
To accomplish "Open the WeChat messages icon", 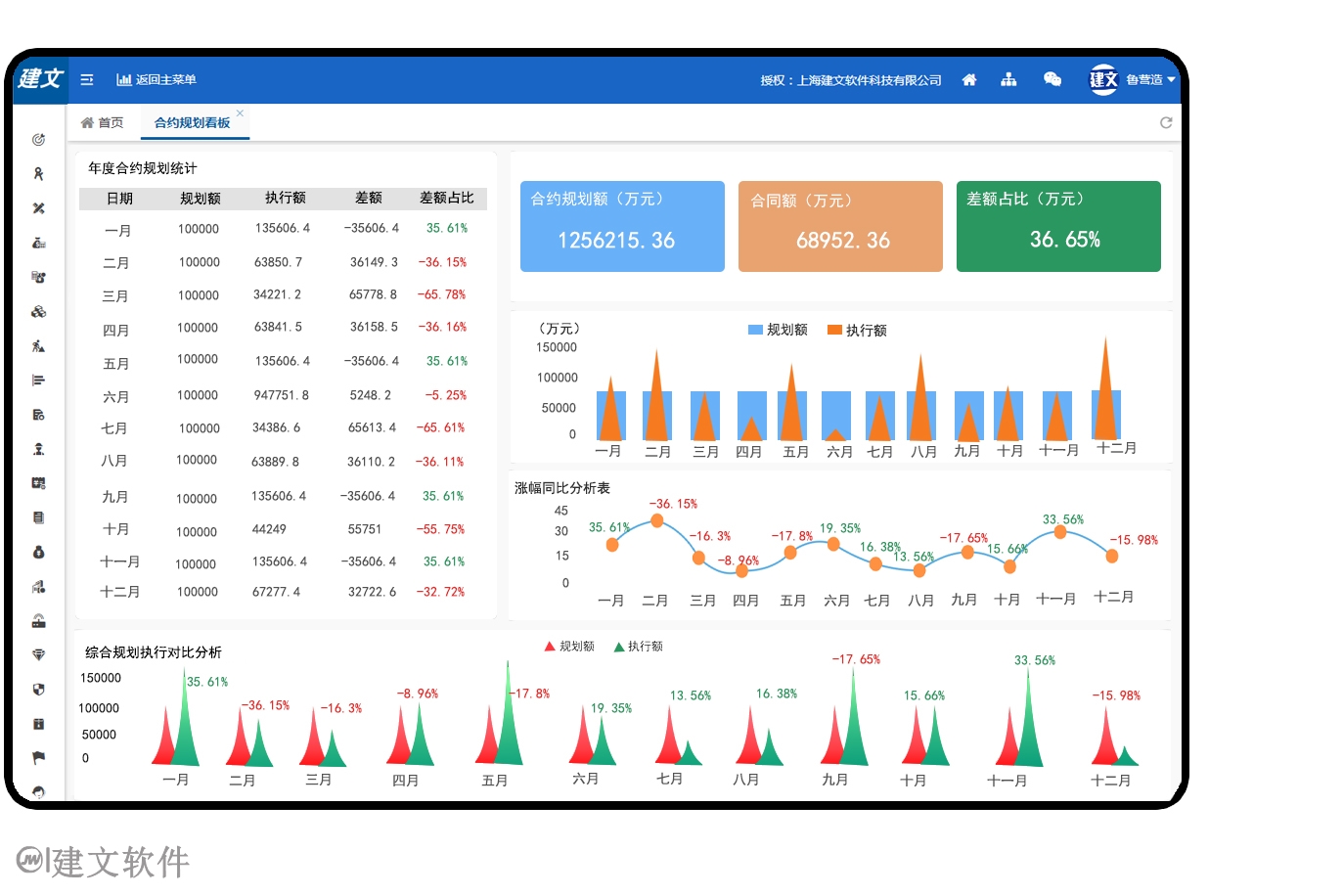I will point(1052,79).
